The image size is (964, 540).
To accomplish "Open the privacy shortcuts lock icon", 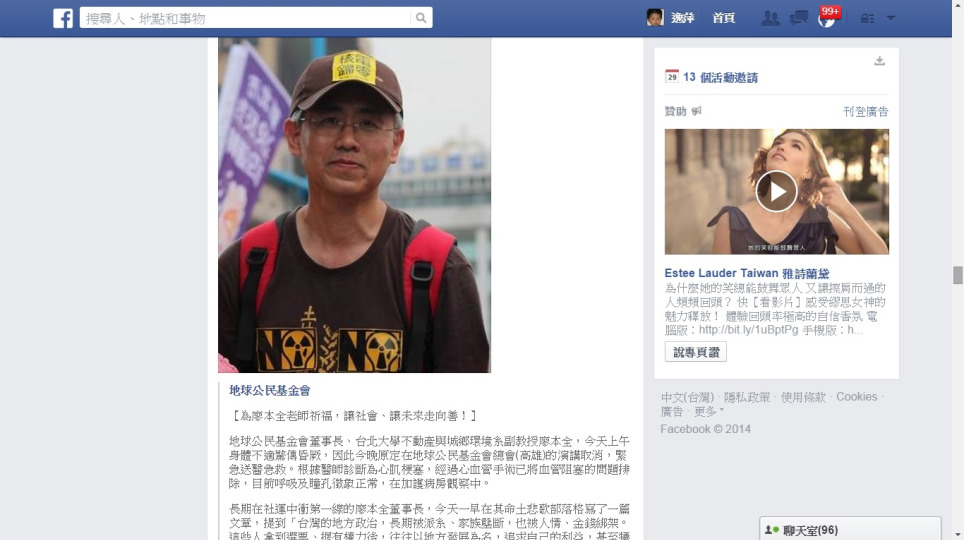I will [867, 18].
